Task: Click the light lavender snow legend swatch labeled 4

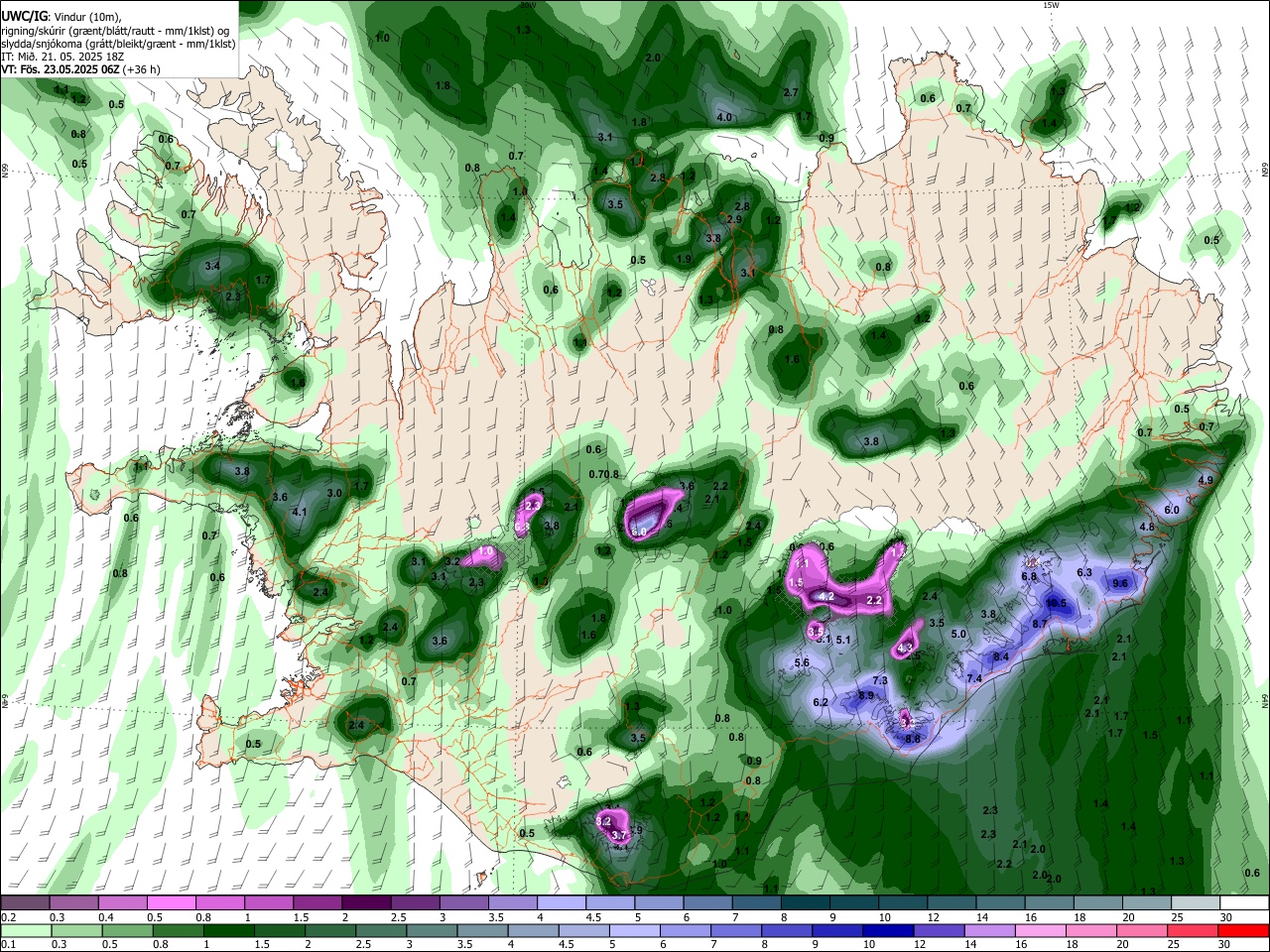Action: [561, 903]
